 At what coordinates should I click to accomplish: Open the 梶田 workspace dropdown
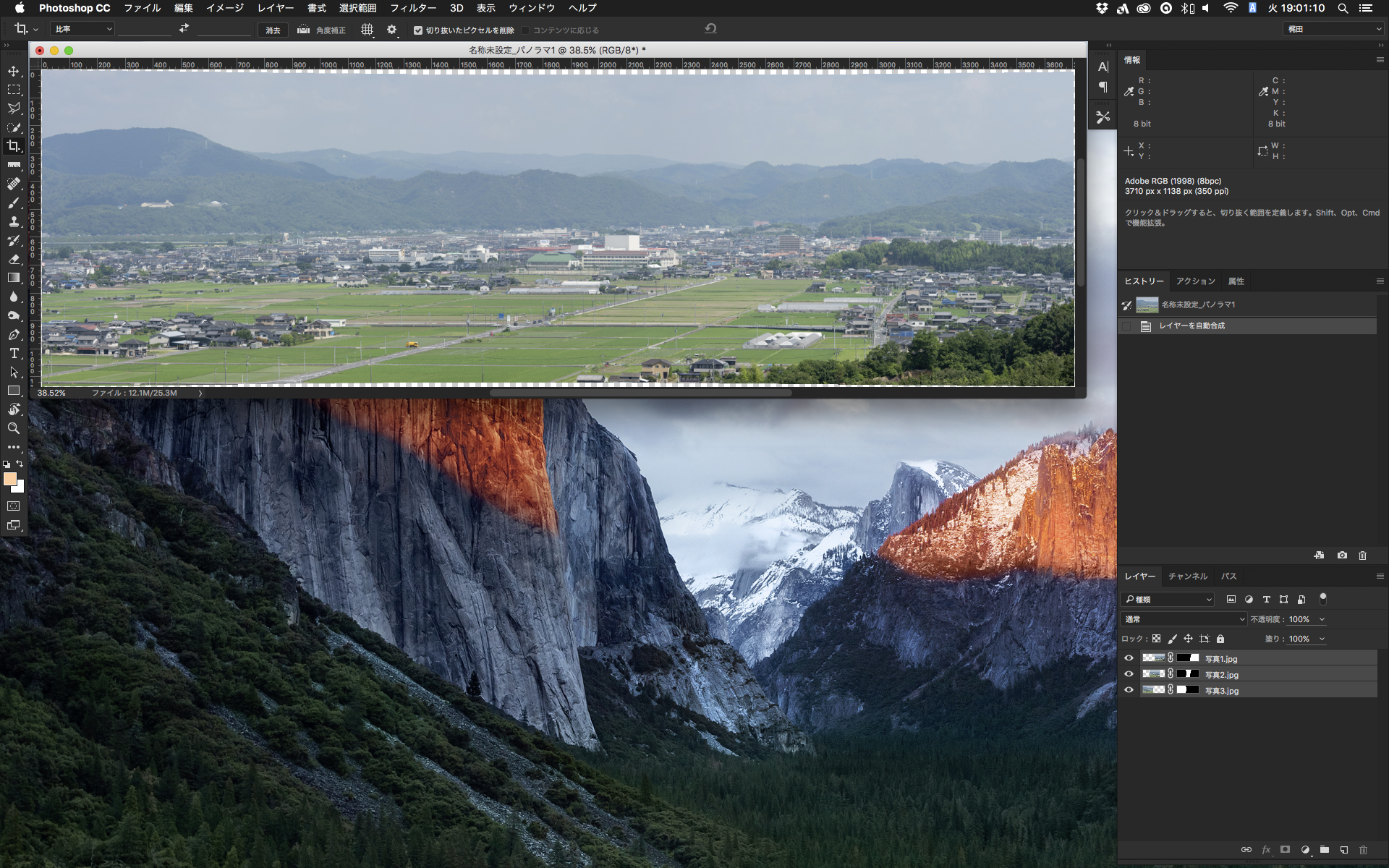(1333, 29)
